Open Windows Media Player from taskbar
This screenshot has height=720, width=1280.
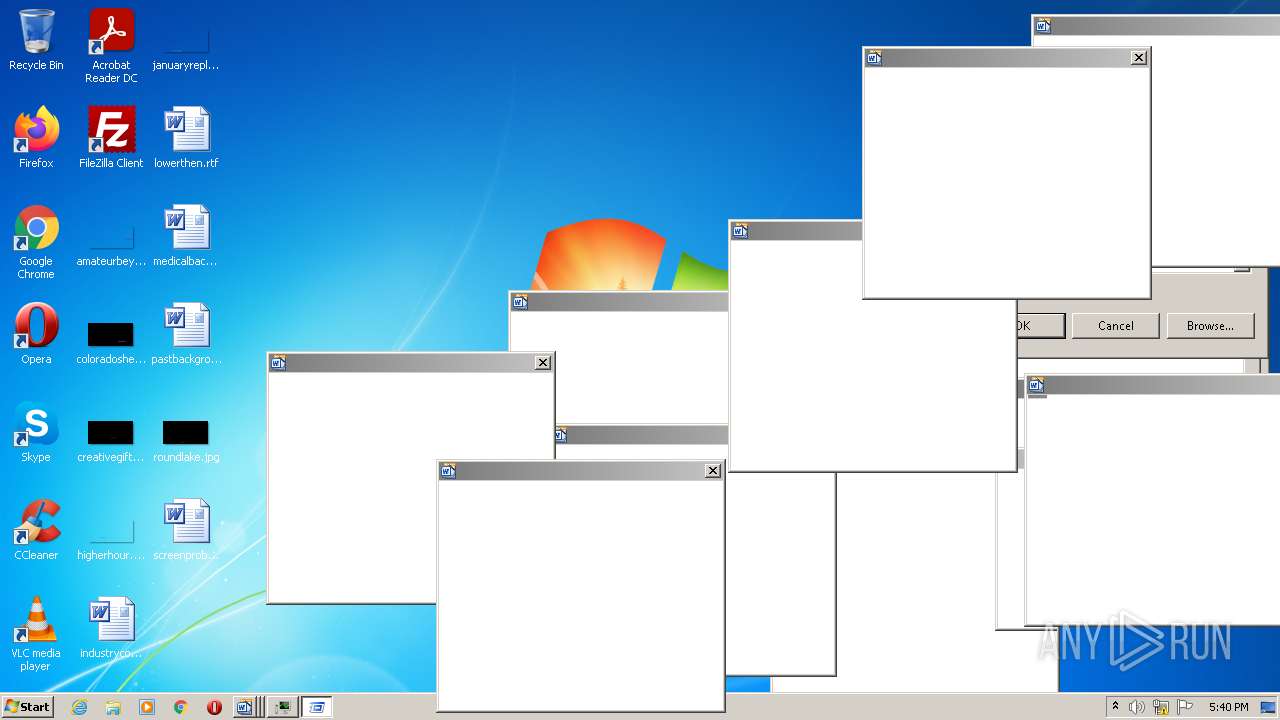[x=147, y=707]
